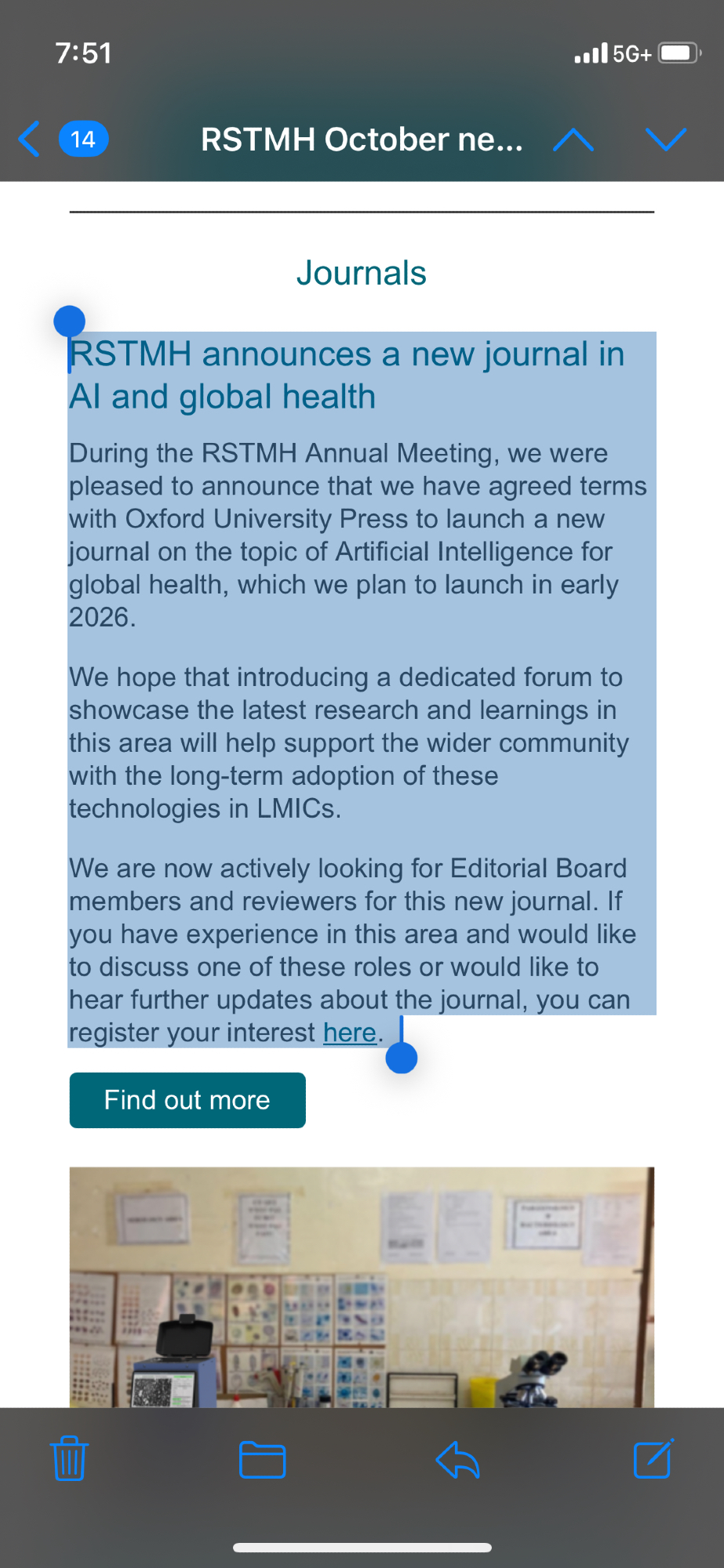The height and width of the screenshot is (1568, 724).
Task: Tap the laboratory microscope photo
Action: [x=362, y=1286]
